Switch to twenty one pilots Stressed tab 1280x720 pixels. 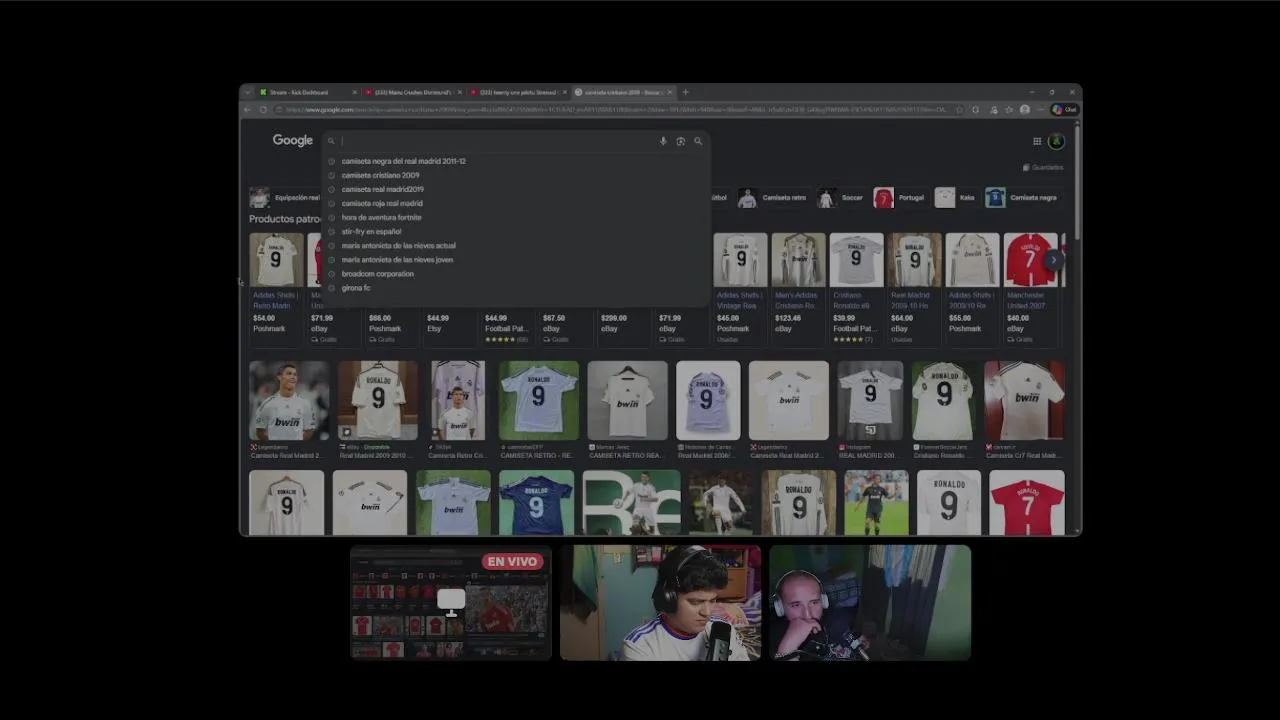[517, 92]
